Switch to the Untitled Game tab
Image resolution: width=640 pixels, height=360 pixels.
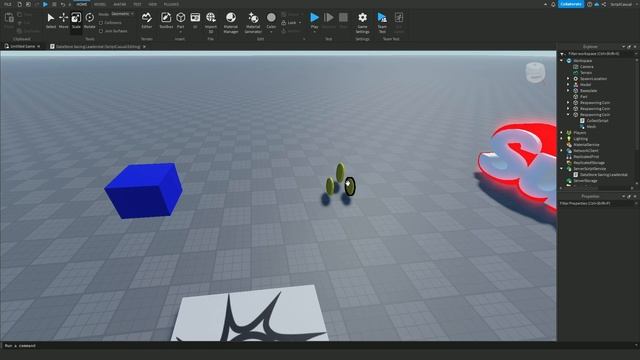click(22, 47)
